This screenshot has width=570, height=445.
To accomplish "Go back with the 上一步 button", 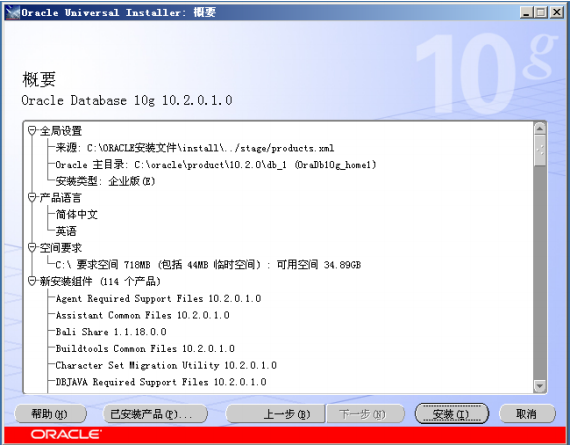I will (x=275, y=414).
